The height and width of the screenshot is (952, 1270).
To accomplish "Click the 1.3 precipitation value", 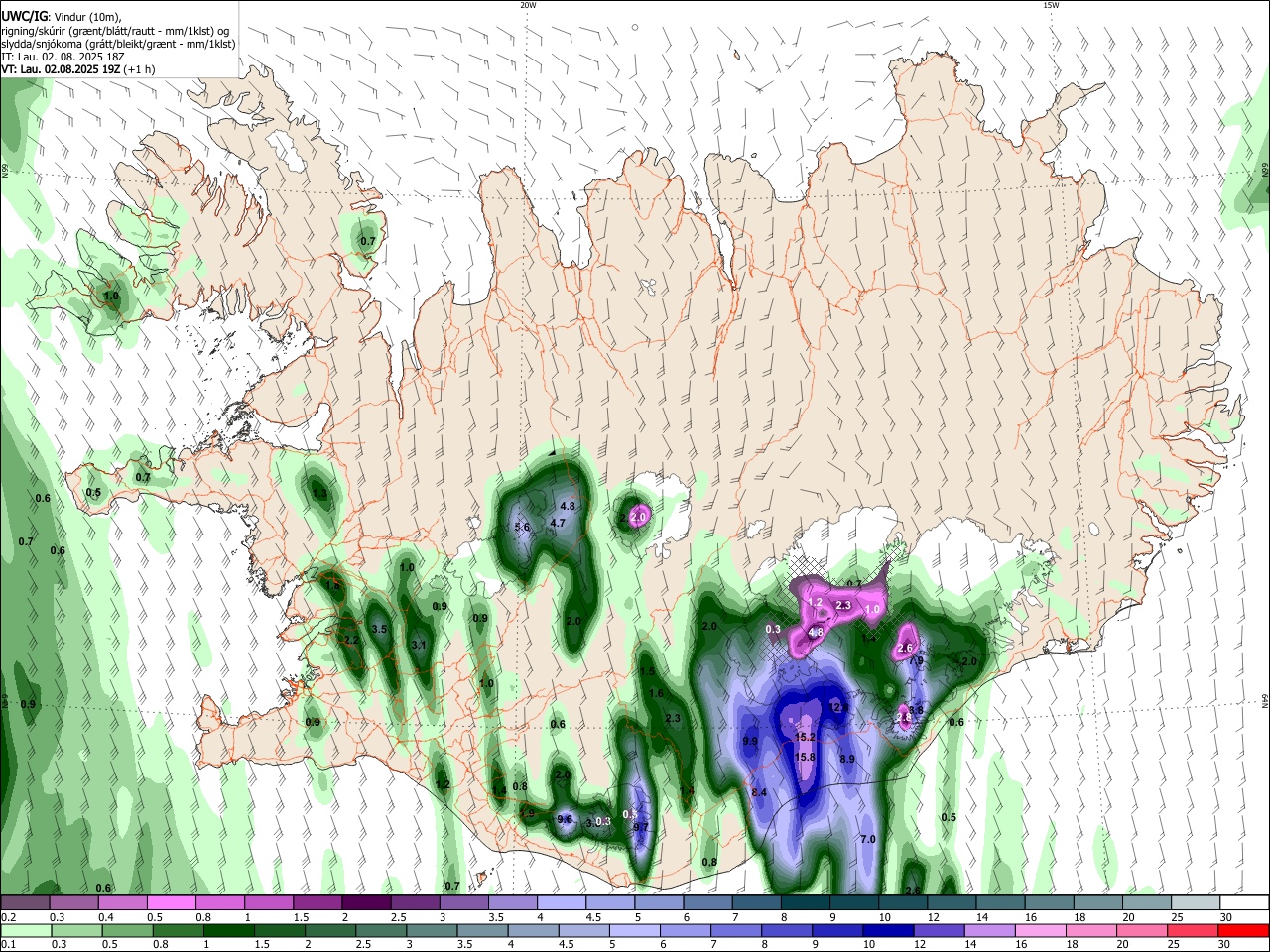I will 319,493.
